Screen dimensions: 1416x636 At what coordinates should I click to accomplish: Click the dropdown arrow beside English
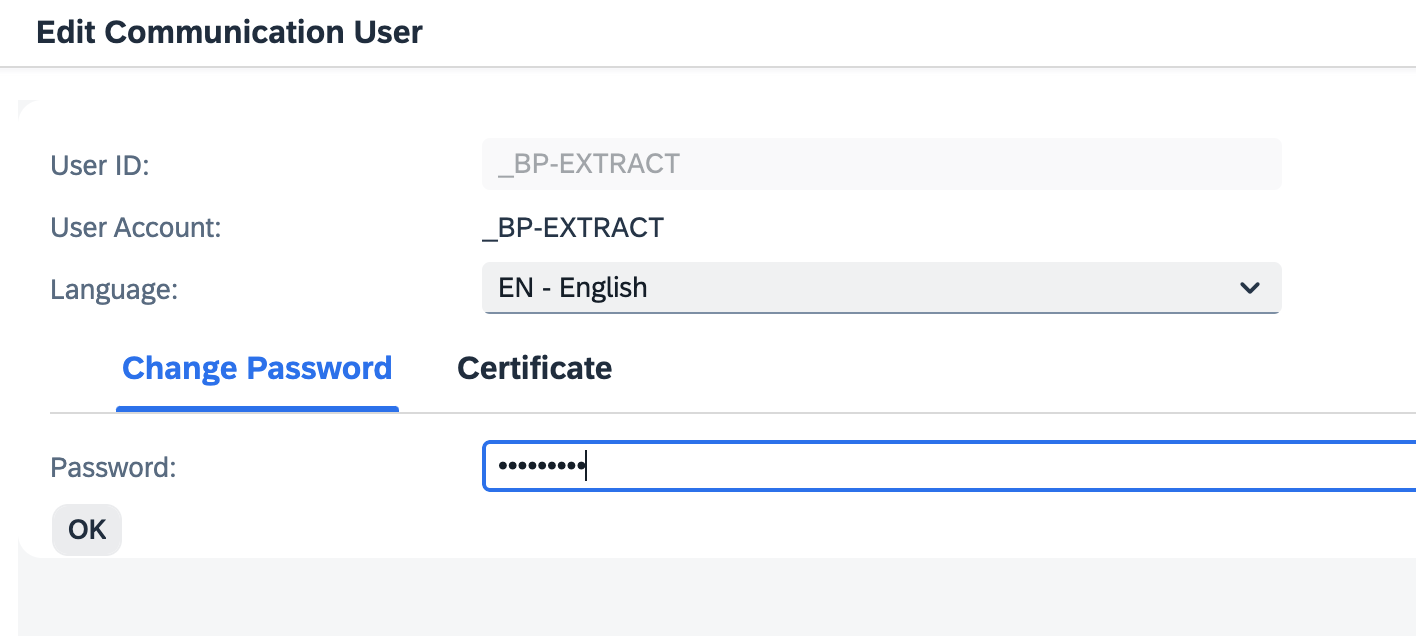[1249, 288]
